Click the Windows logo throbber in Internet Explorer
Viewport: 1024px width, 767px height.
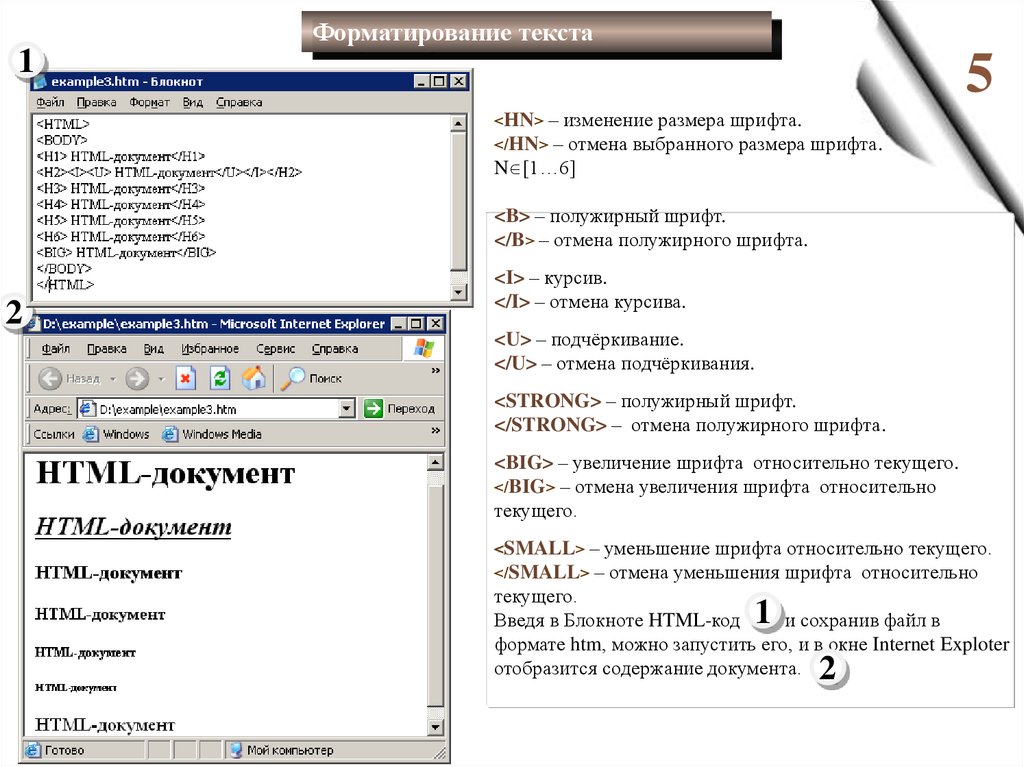point(423,348)
